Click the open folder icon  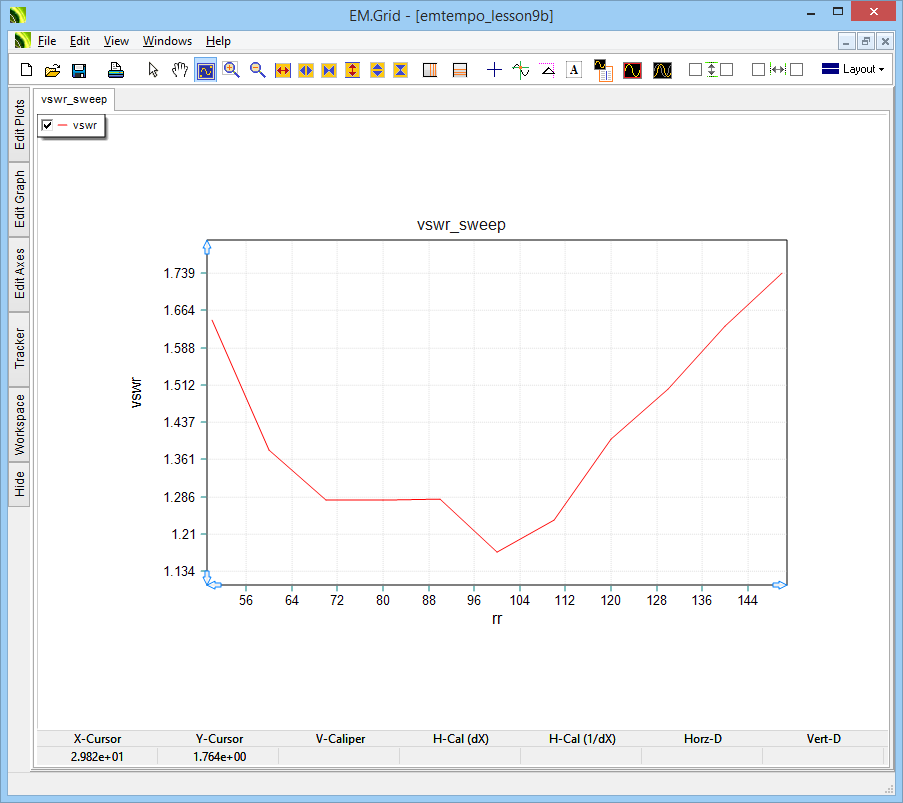pyautogui.click(x=53, y=70)
